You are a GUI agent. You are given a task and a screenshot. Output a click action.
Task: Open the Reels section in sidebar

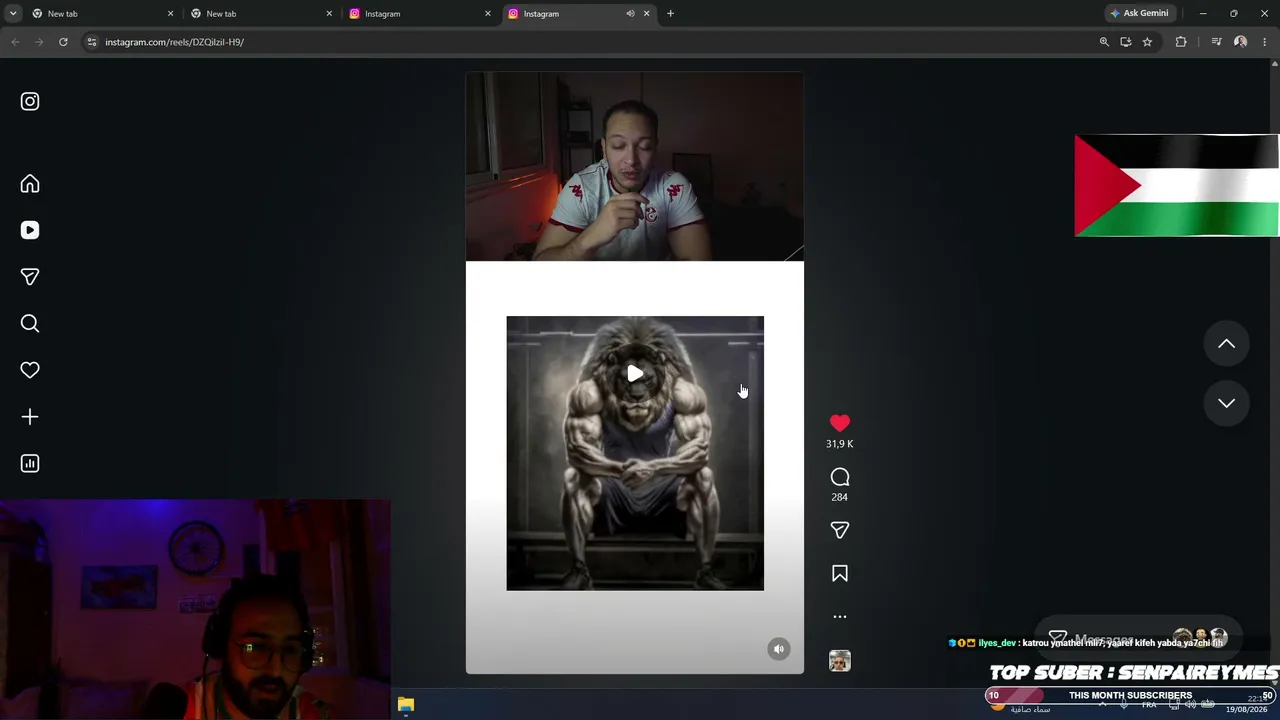[30, 230]
